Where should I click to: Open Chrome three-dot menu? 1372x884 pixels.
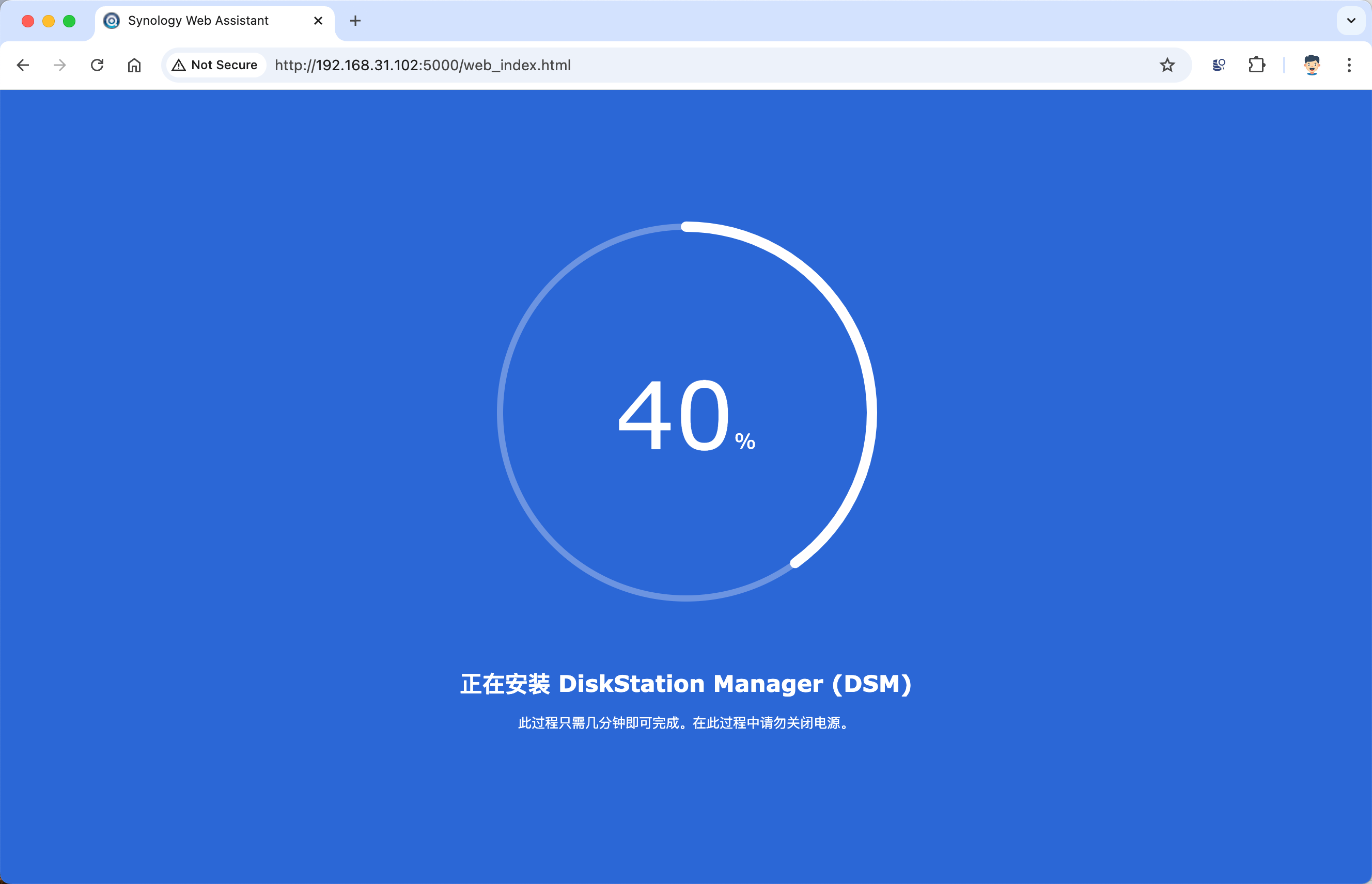[x=1349, y=65]
